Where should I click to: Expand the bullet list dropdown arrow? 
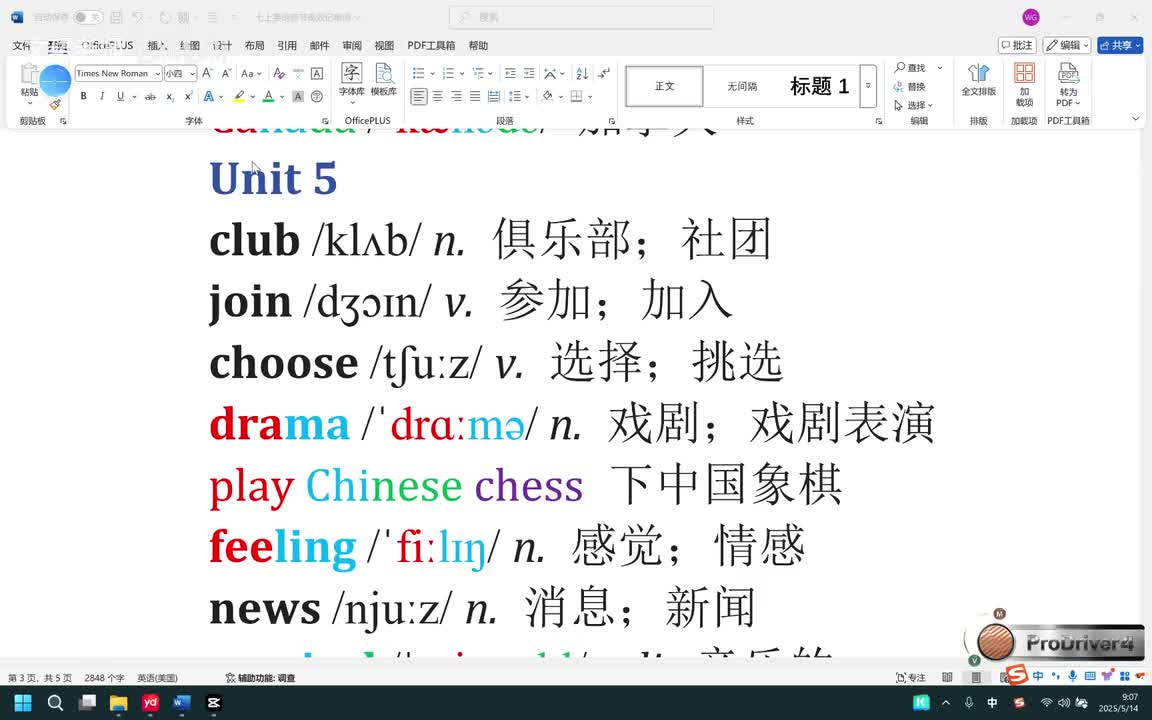click(x=432, y=73)
